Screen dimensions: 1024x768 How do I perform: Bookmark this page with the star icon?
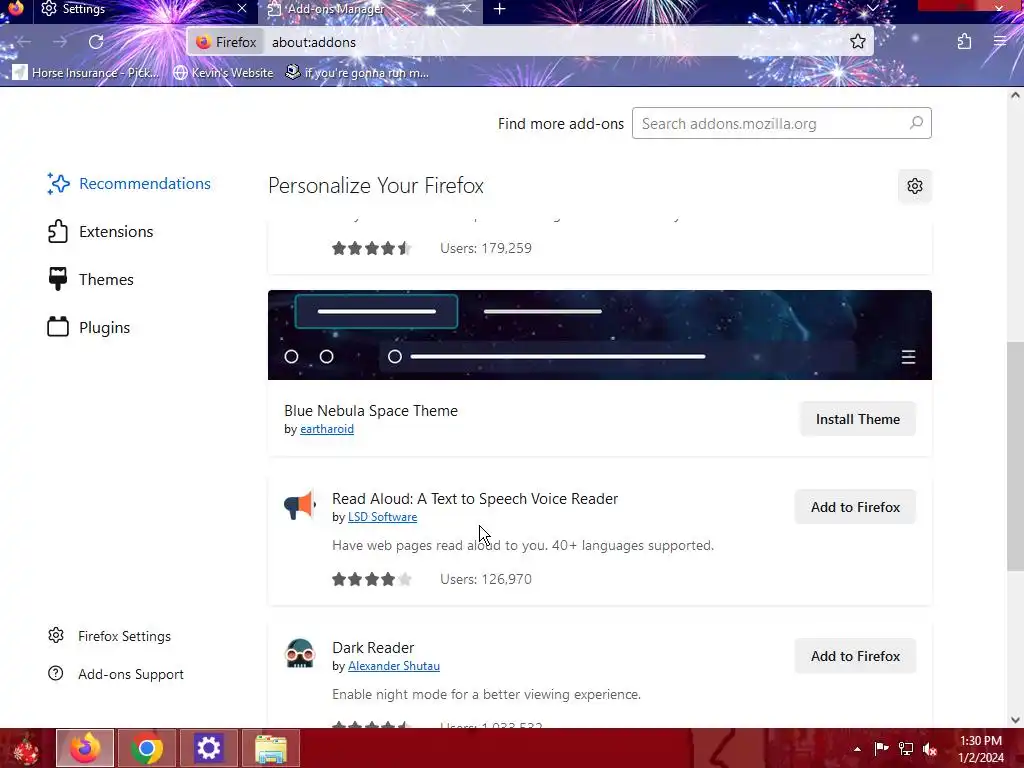tap(857, 42)
